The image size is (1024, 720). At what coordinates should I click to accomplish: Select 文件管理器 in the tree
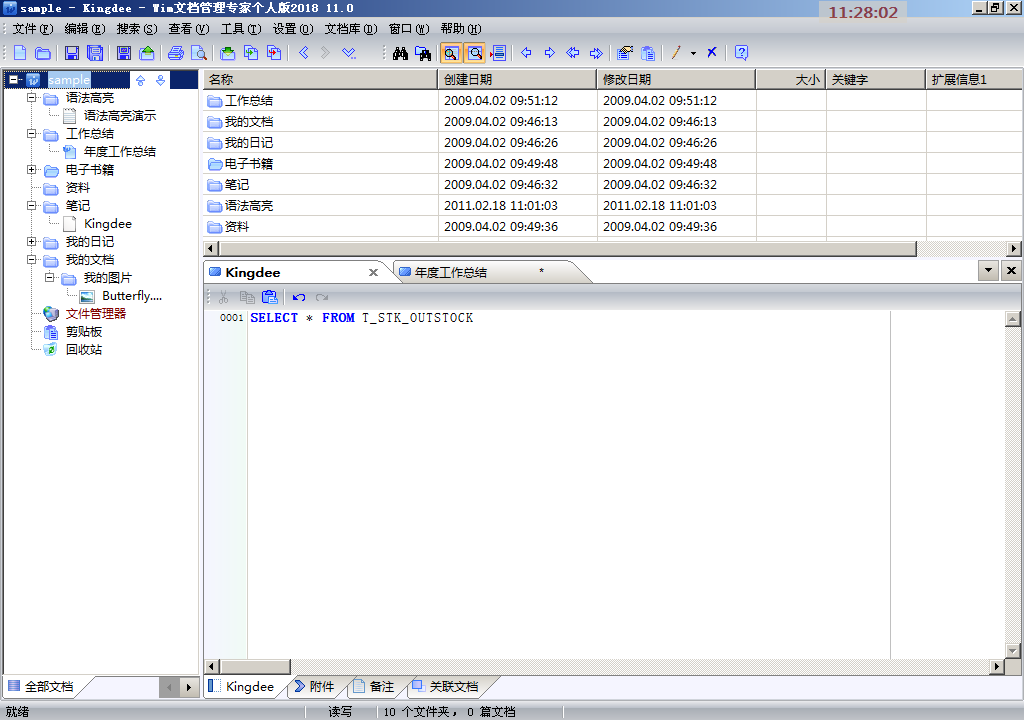tap(95, 314)
